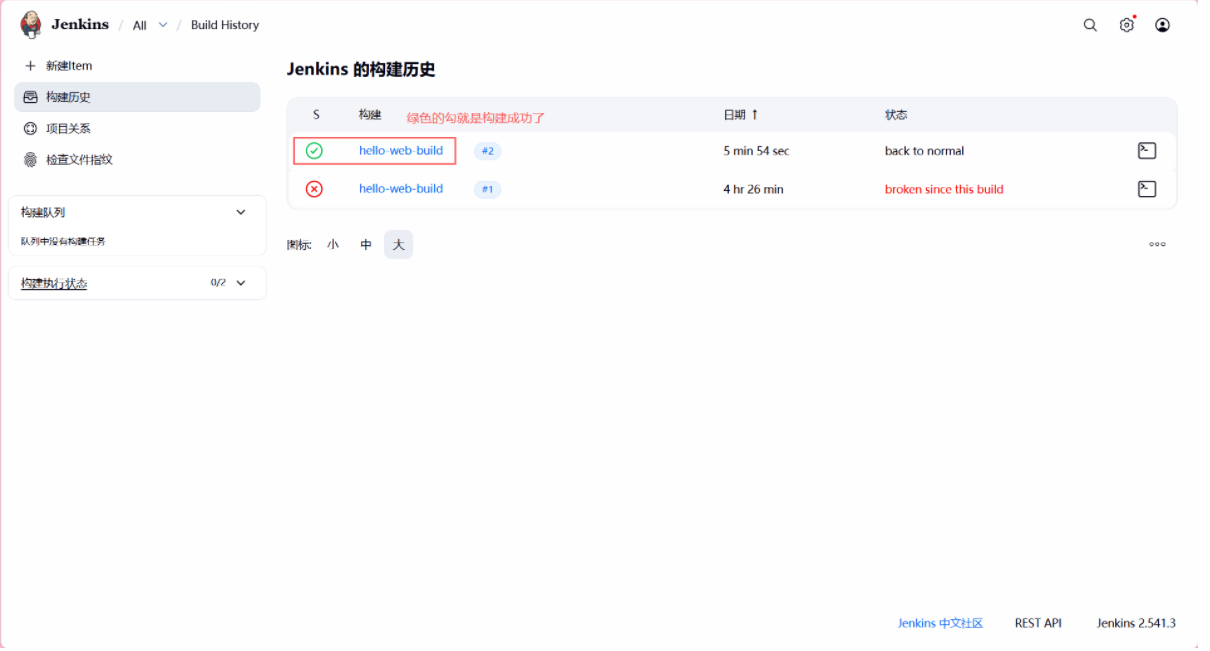Sort by the S column header
1210x651 pixels.
tap(316, 115)
